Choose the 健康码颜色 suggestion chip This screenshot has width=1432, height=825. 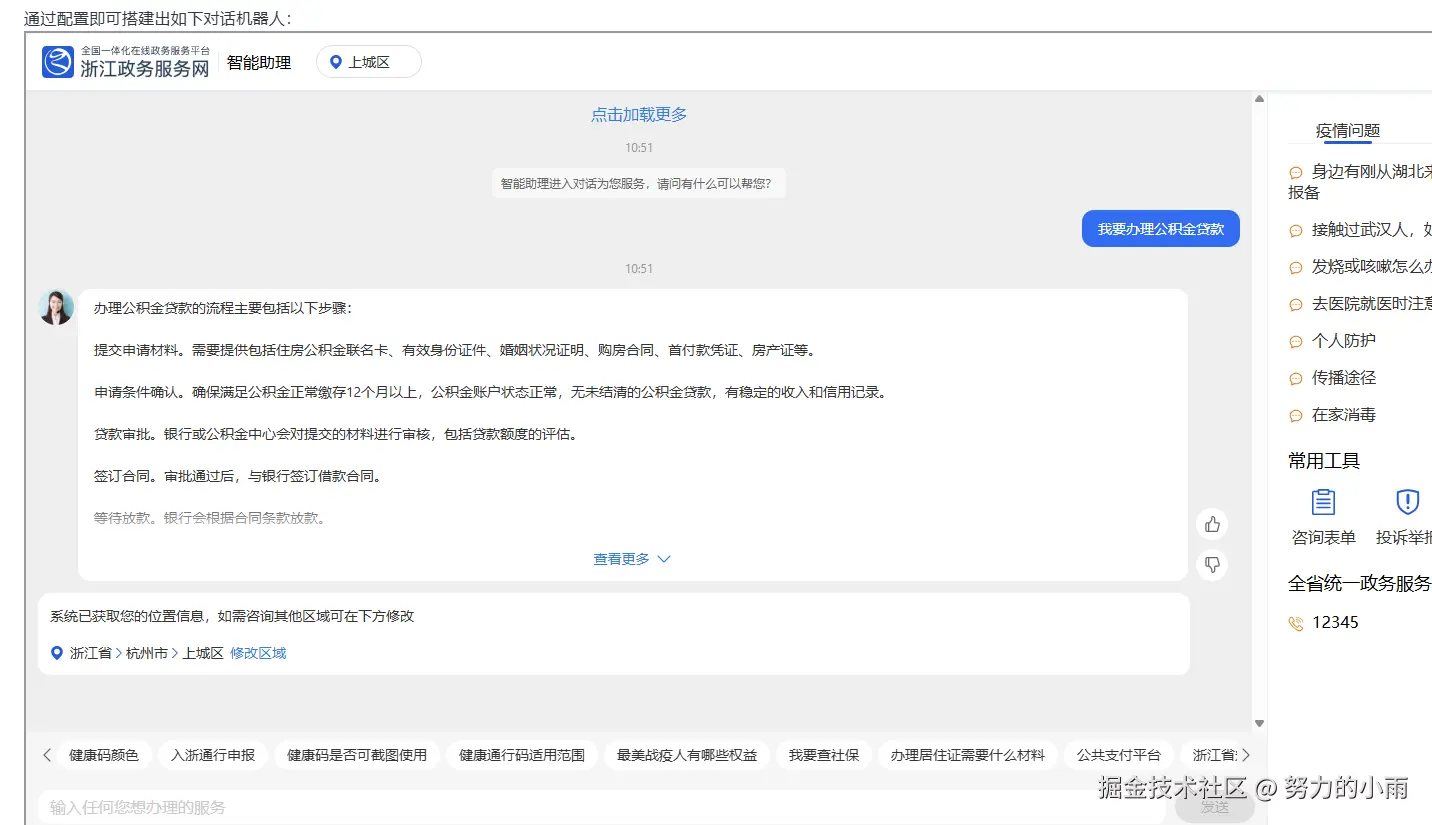pos(104,755)
